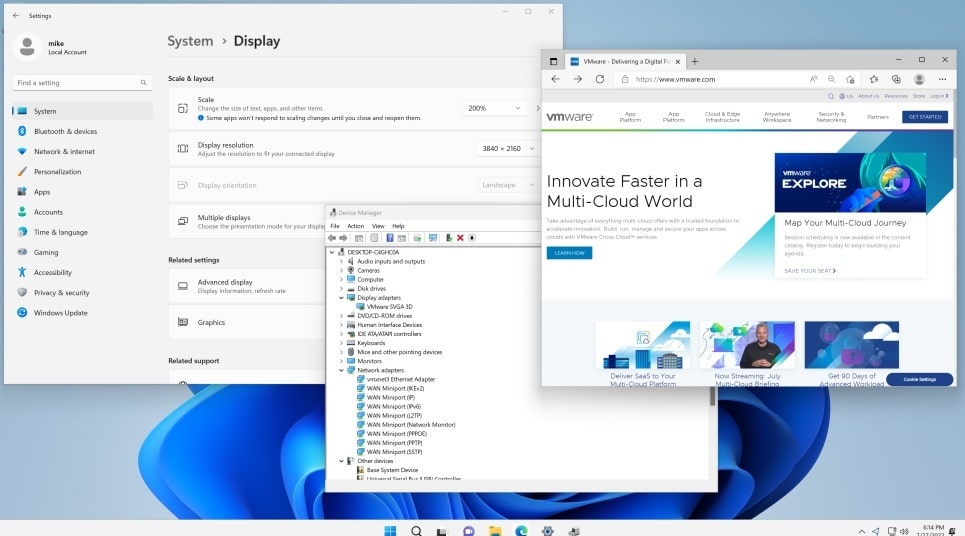Click Device Manager vertical scrollbar thumb
The width and height of the screenshot is (965, 536).
pyautogui.click(x=713, y=396)
